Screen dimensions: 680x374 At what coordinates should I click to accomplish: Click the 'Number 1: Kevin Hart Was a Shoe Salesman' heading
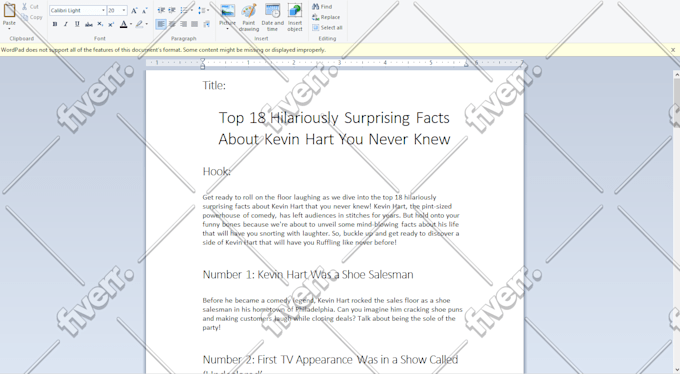tap(308, 274)
